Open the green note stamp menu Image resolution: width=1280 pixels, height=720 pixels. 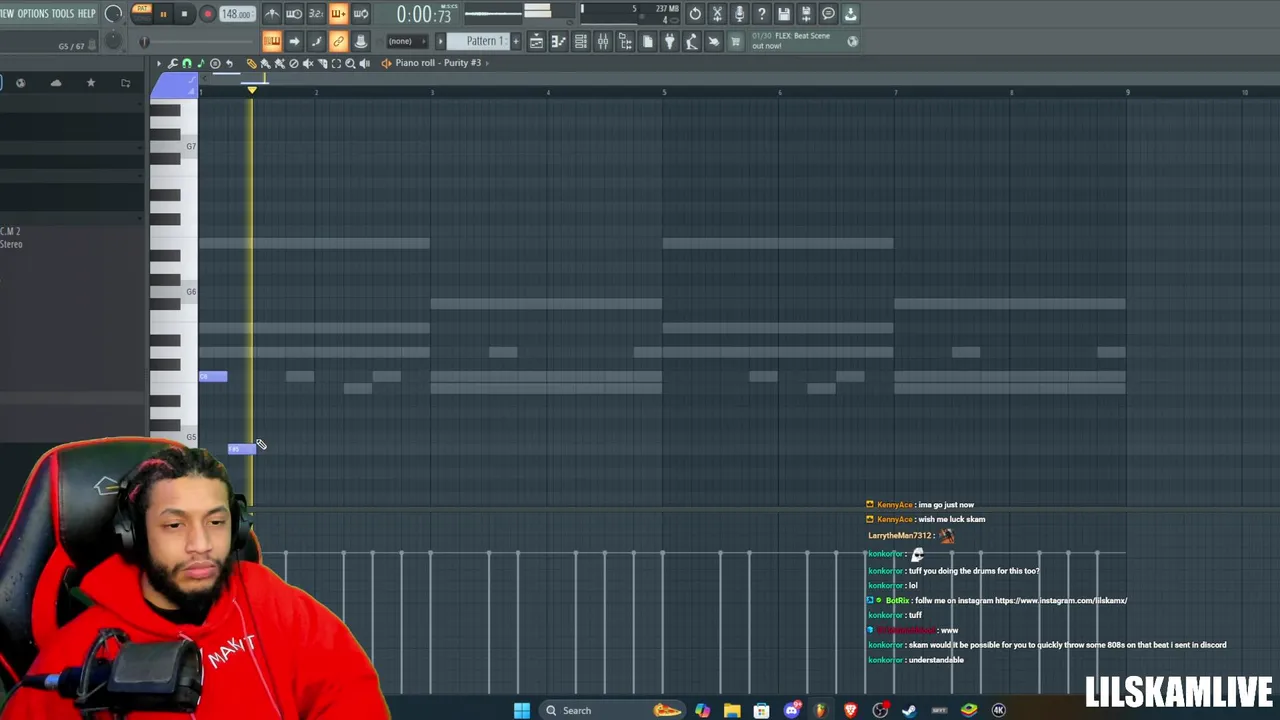click(x=201, y=63)
